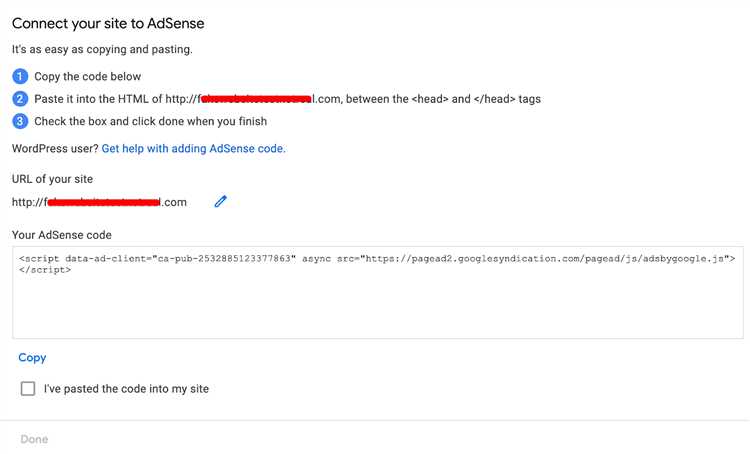The height and width of the screenshot is (454, 750).
Task: Click the pencil icon to edit site URL
Action: pyautogui.click(x=221, y=202)
